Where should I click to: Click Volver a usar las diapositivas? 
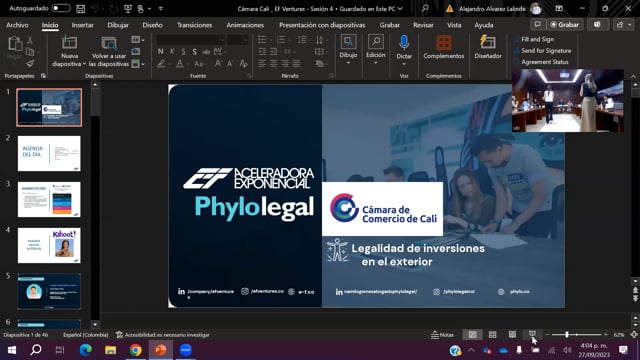pyautogui.click(x=109, y=52)
